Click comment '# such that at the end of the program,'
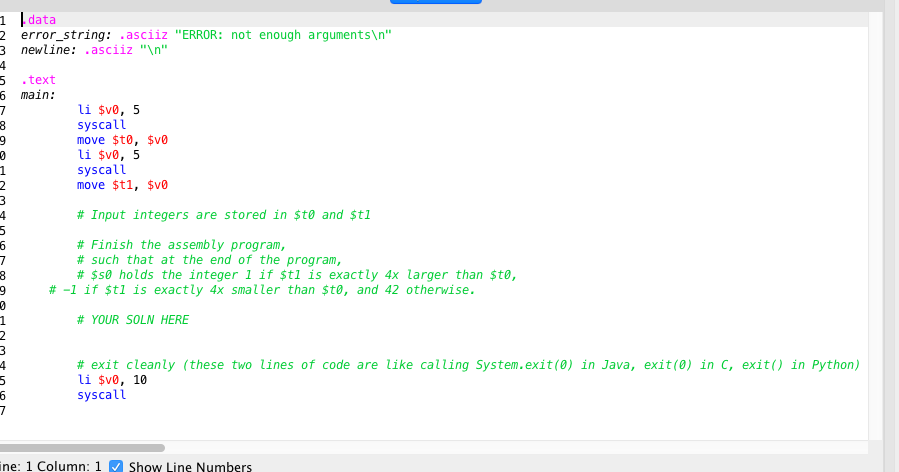The width and height of the screenshot is (899, 472). (x=209, y=260)
